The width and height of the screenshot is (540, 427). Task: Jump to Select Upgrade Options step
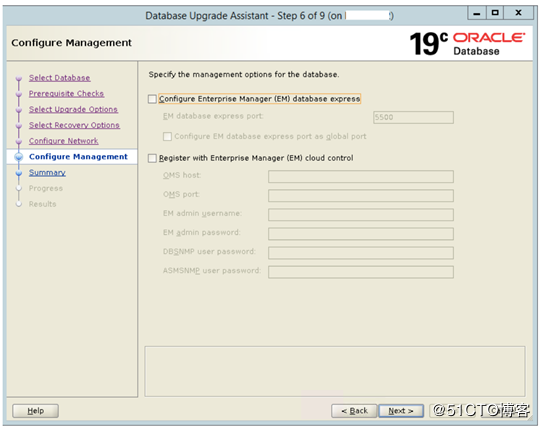point(73,110)
